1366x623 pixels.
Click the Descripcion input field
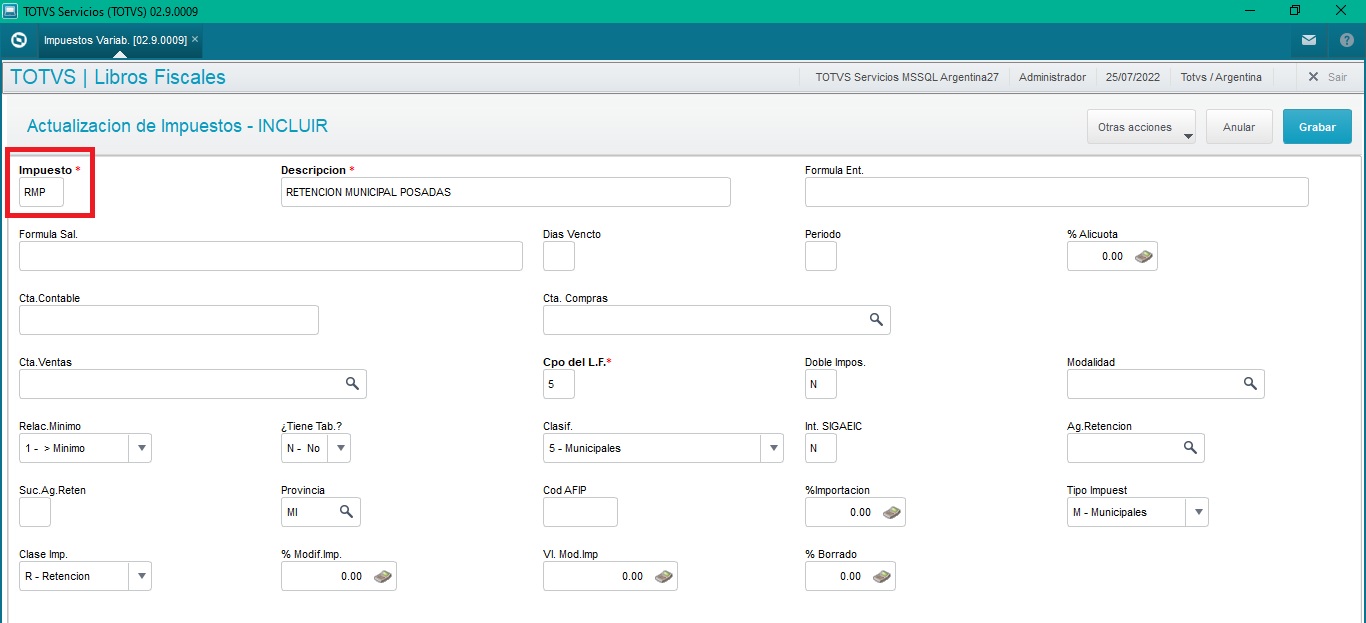click(x=506, y=192)
